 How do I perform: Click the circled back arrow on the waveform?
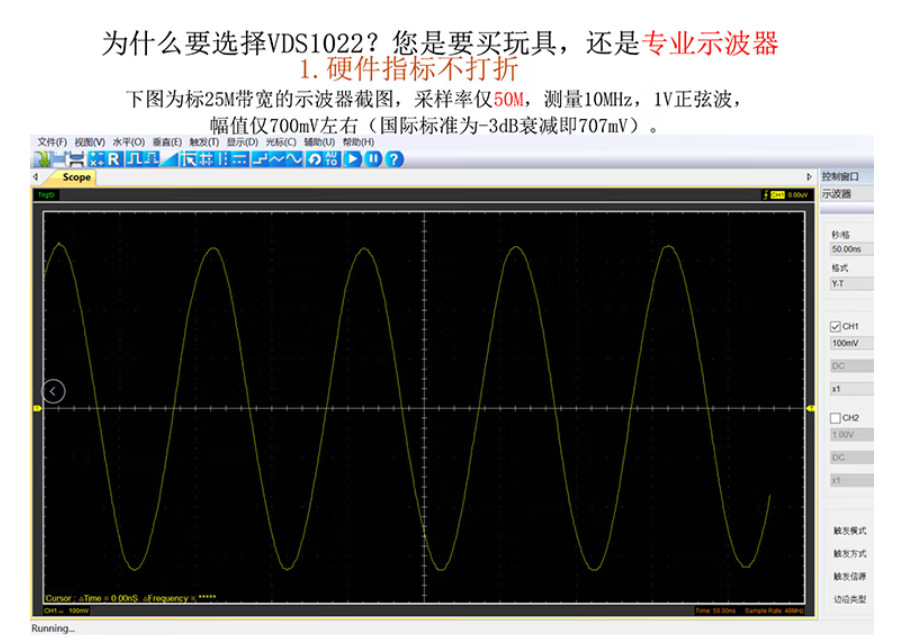53,391
